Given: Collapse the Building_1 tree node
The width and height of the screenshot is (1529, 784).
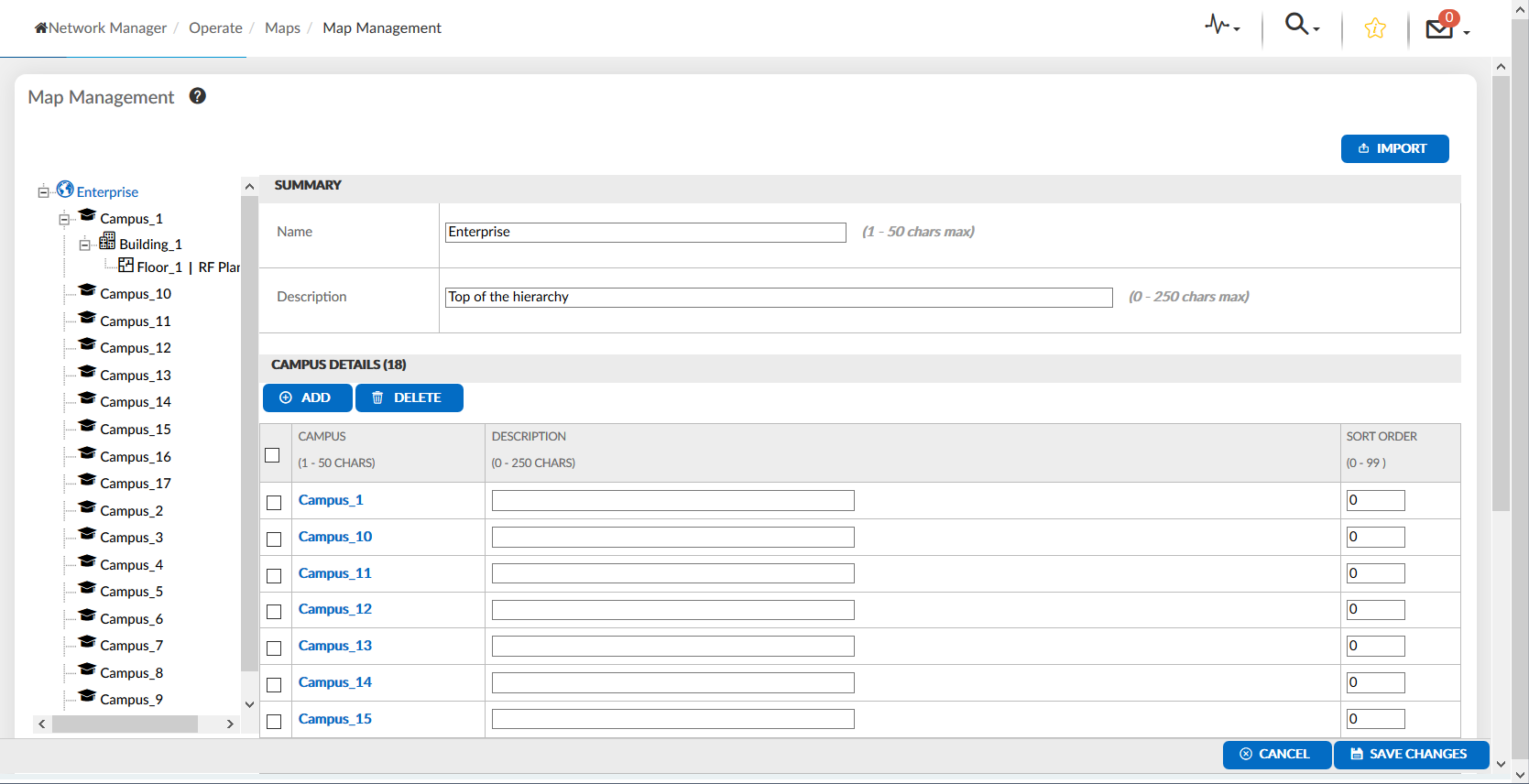Looking at the screenshot, I should 84,245.
